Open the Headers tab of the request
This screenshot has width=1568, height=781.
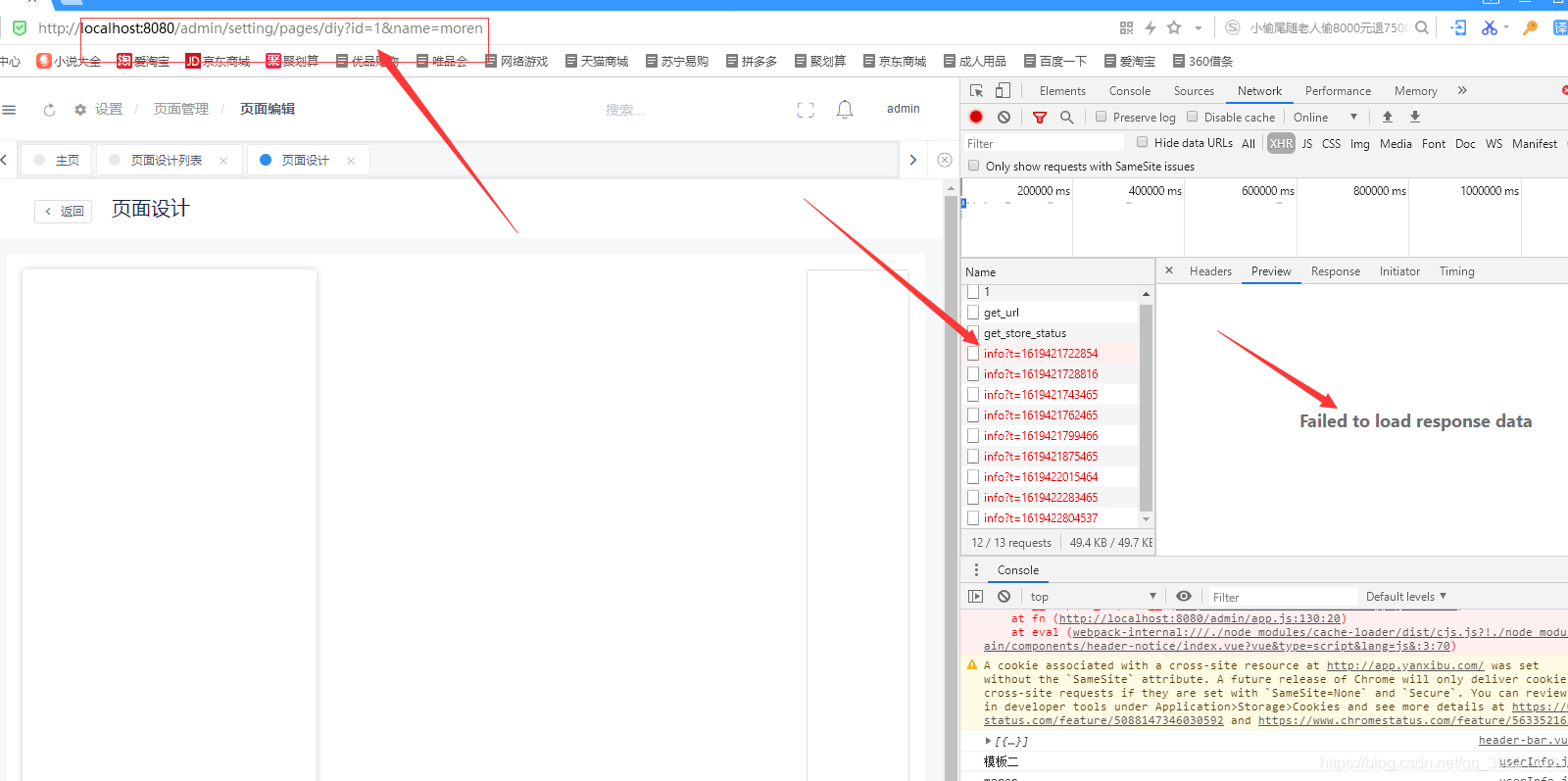1210,271
